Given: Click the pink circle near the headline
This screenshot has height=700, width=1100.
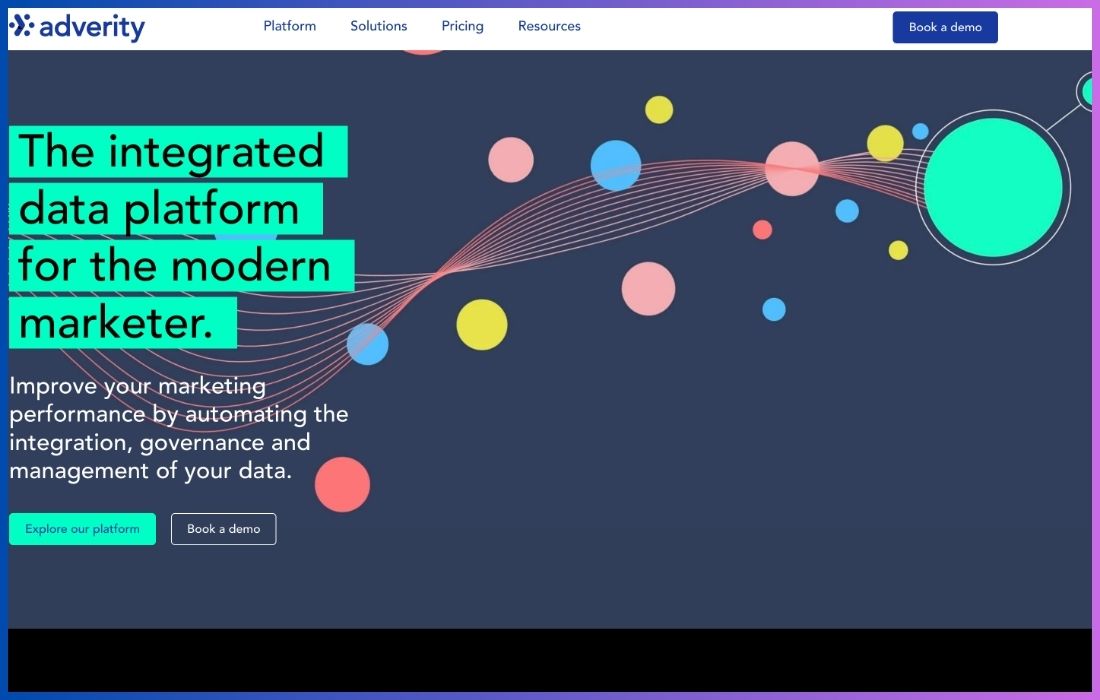Looking at the screenshot, I should (511, 159).
